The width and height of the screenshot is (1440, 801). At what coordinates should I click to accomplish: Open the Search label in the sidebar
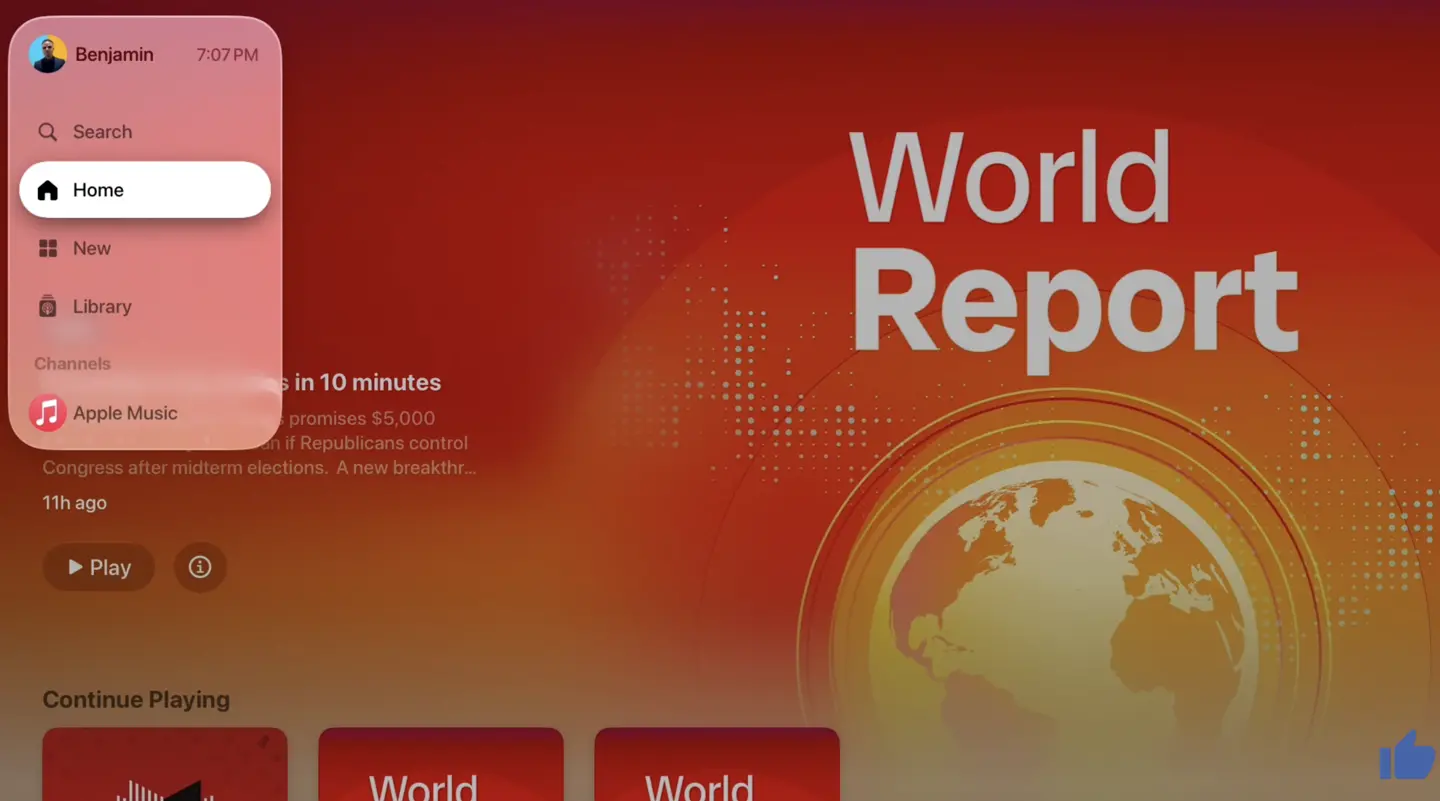pyautogui.click(x=102, y=132)
